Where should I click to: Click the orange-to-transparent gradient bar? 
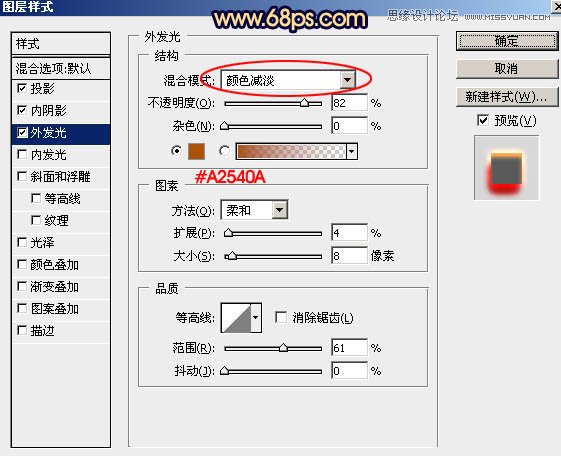[291, 151]
